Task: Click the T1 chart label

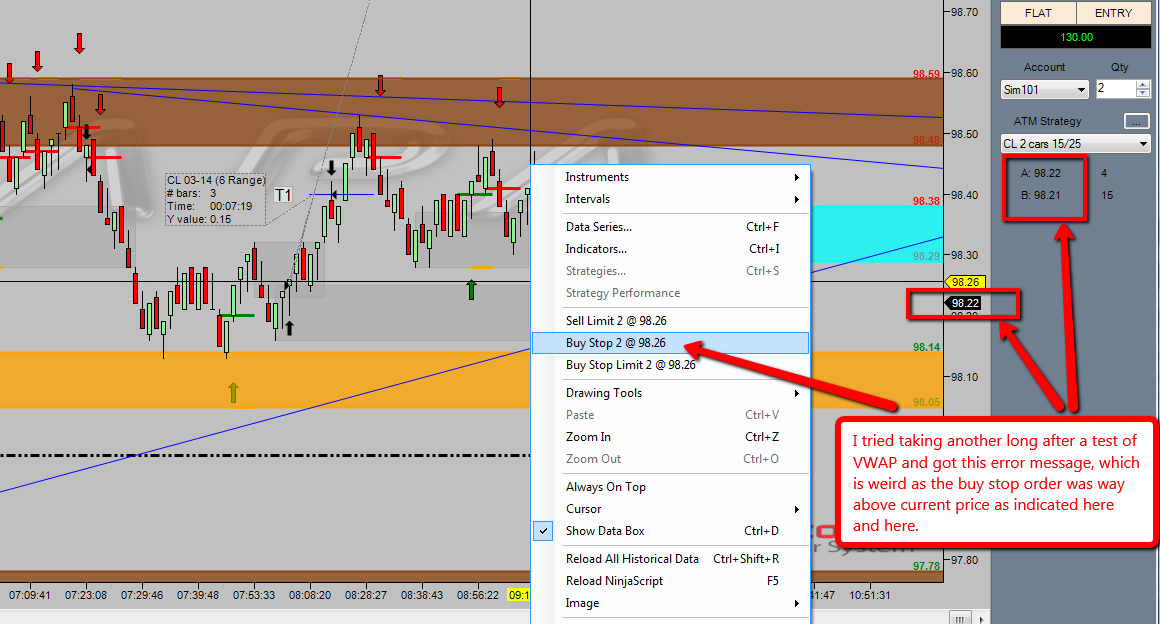Action: (x=283, y=195)
